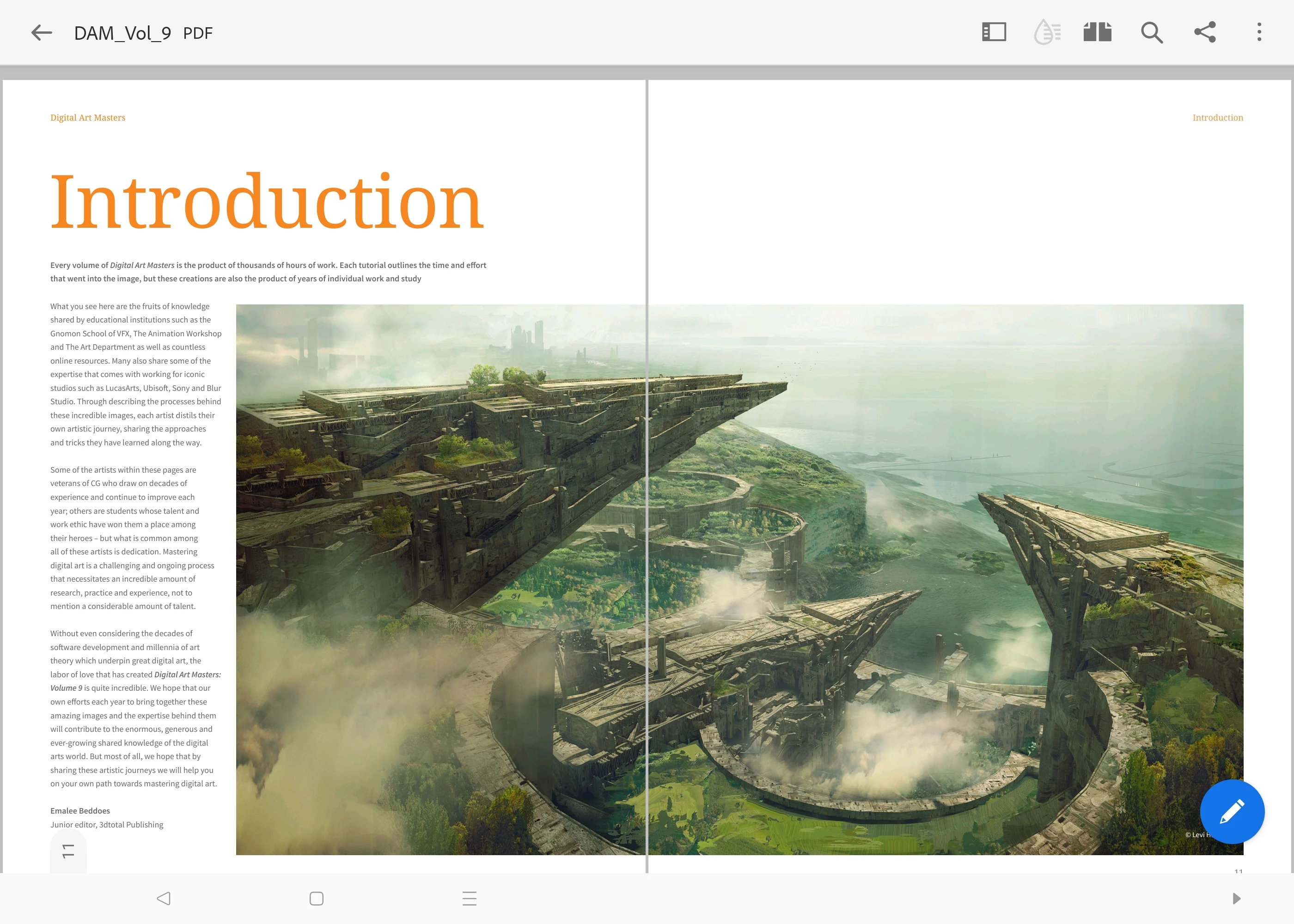Screen dimensions: 1294x924
Task: Toggle Liquid Mode reading view
Action: 1046,32
